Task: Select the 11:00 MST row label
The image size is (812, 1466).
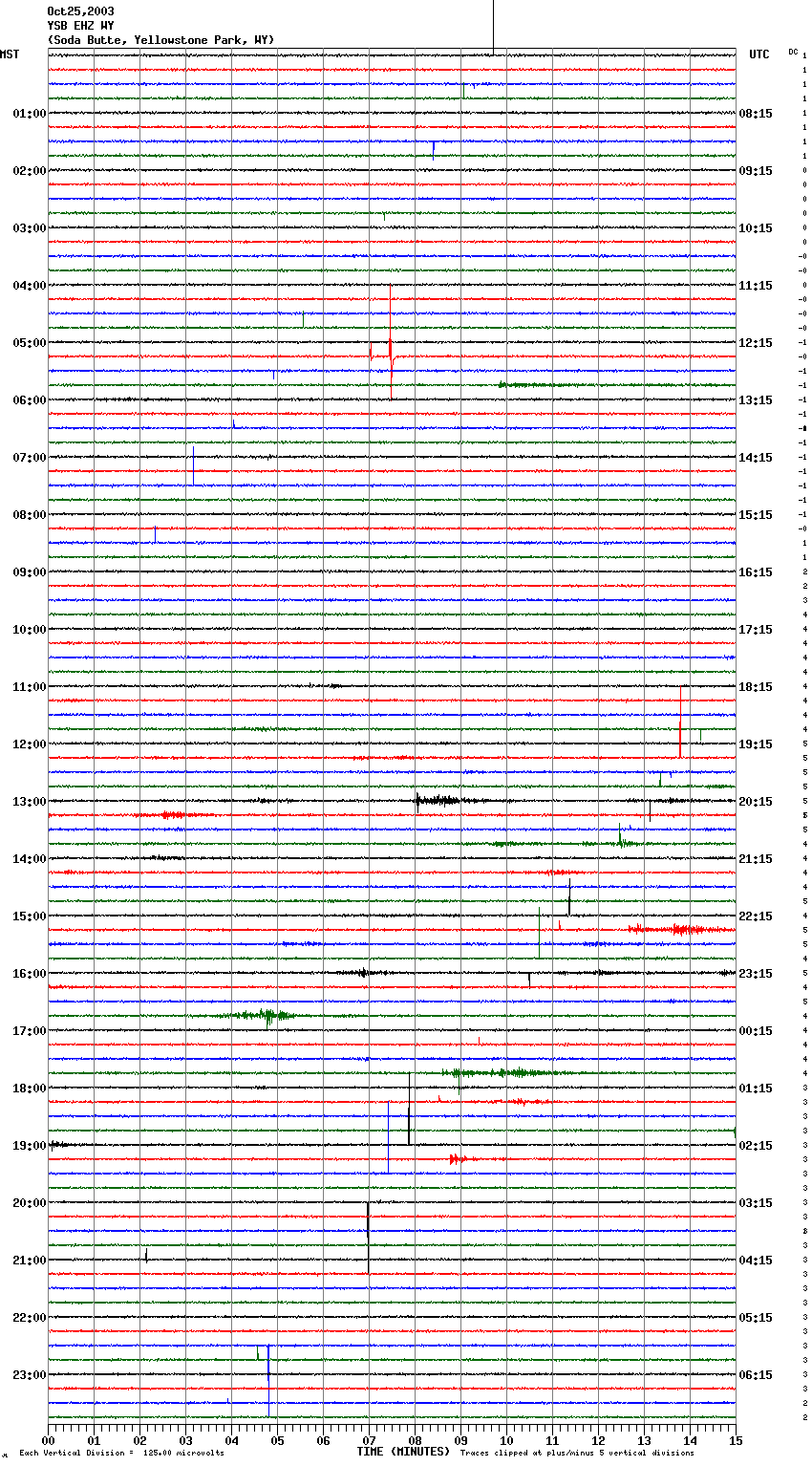Action: 30,687
